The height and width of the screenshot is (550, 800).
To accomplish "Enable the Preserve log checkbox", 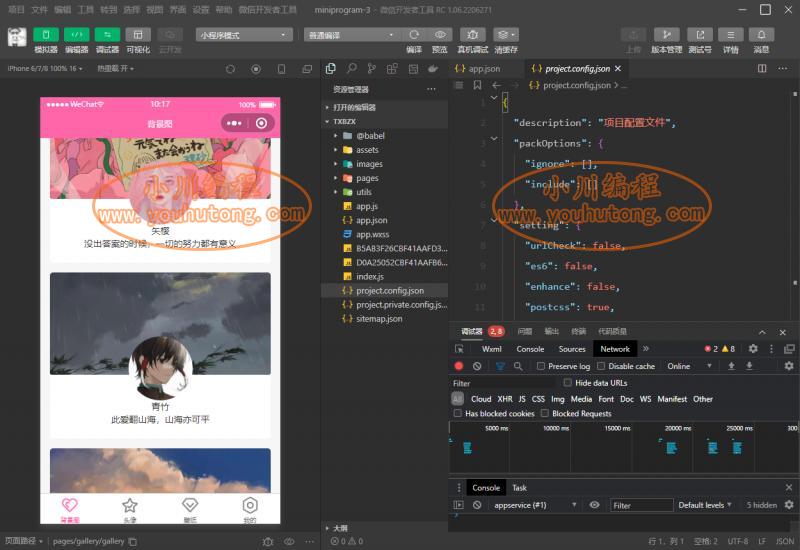I will (x=541, y=366).
